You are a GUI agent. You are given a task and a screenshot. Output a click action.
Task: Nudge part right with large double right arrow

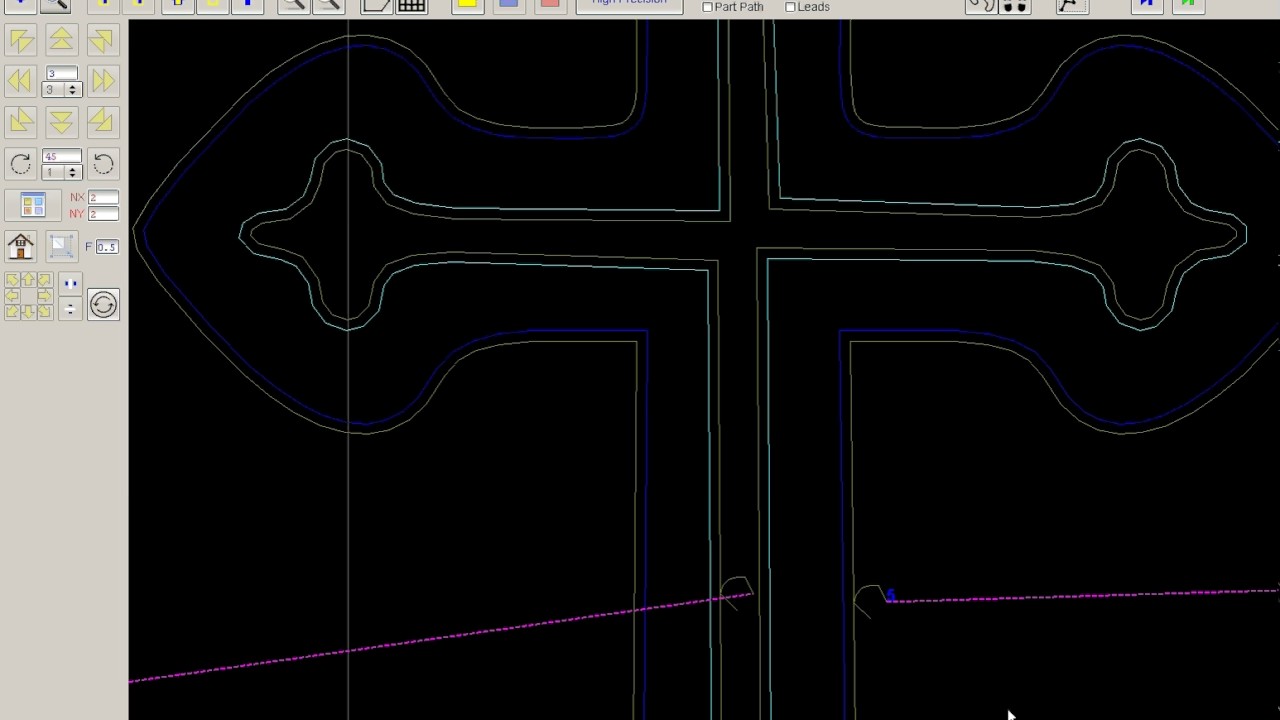pos(102,81)
